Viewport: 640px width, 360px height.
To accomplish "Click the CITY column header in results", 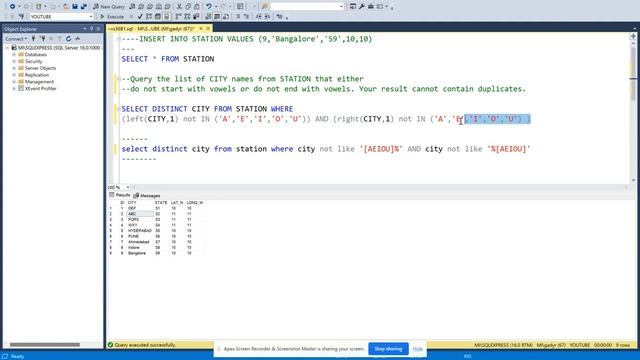I will click(x=140, y=202).
